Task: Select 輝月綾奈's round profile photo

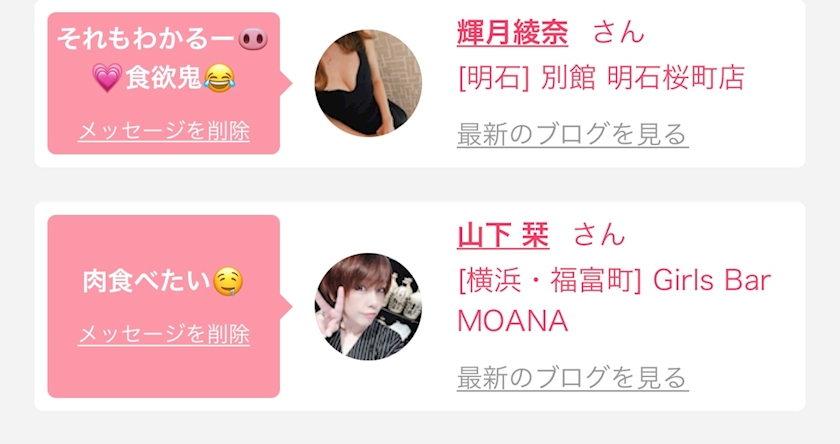Action: (368, 83)
